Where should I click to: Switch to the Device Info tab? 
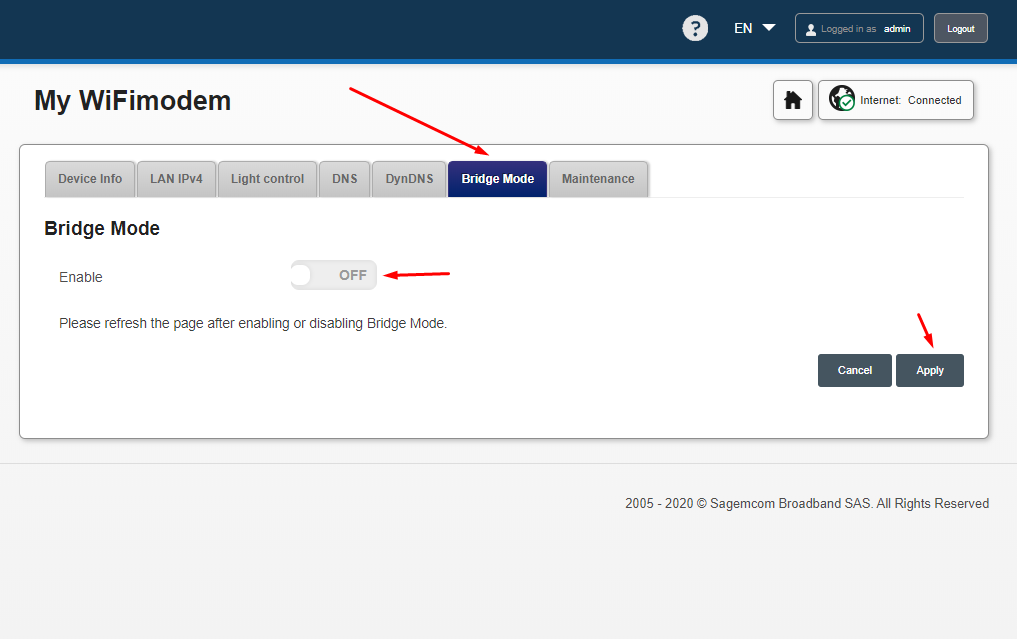90,179
